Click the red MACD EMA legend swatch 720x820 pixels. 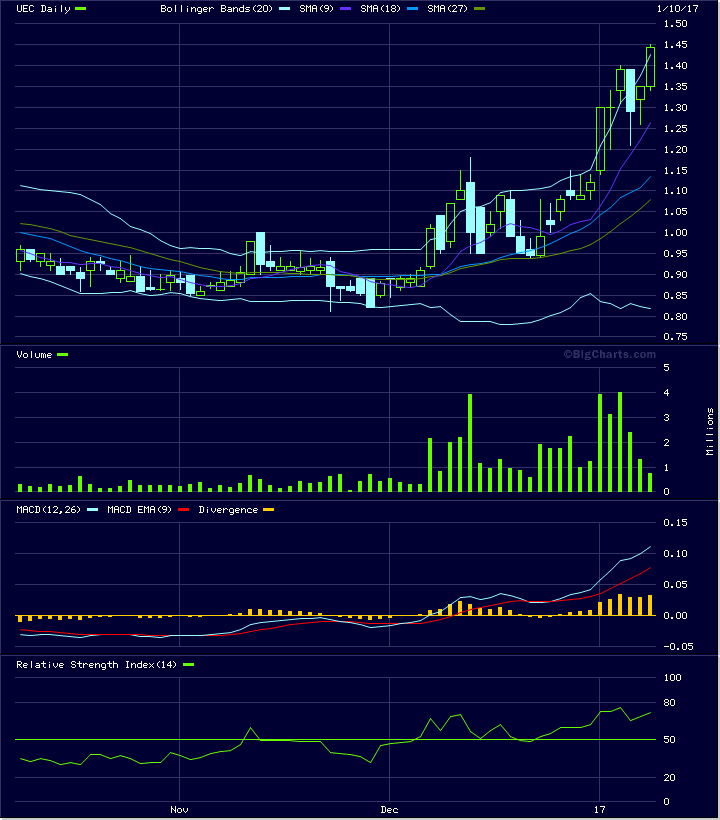pos(183,510)
